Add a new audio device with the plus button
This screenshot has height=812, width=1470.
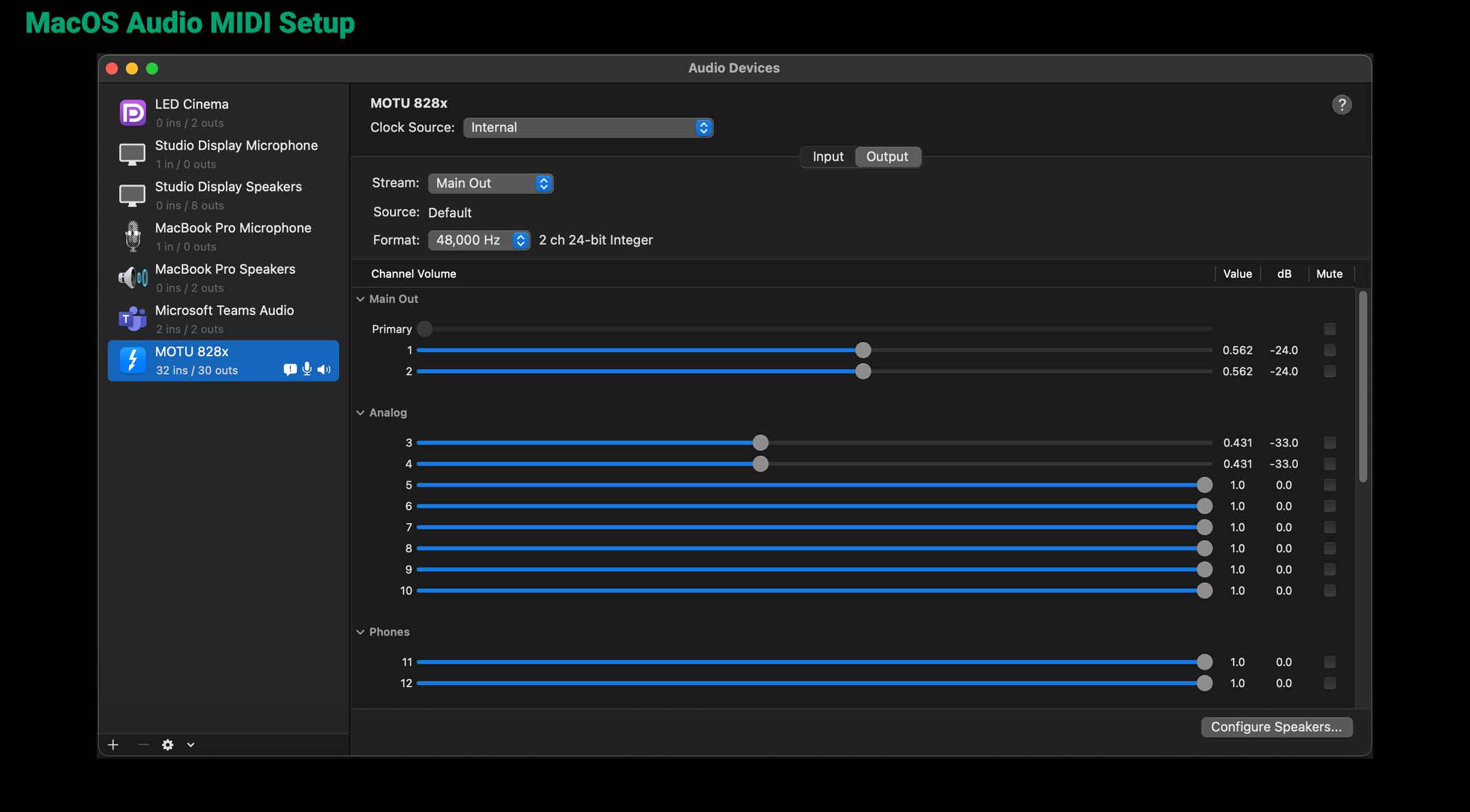pyautogui.click(x=113, y=745)
